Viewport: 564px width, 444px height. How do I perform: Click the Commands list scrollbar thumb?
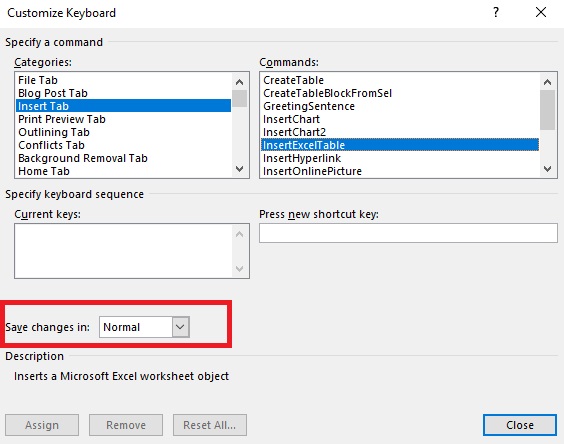click(547, 110)
